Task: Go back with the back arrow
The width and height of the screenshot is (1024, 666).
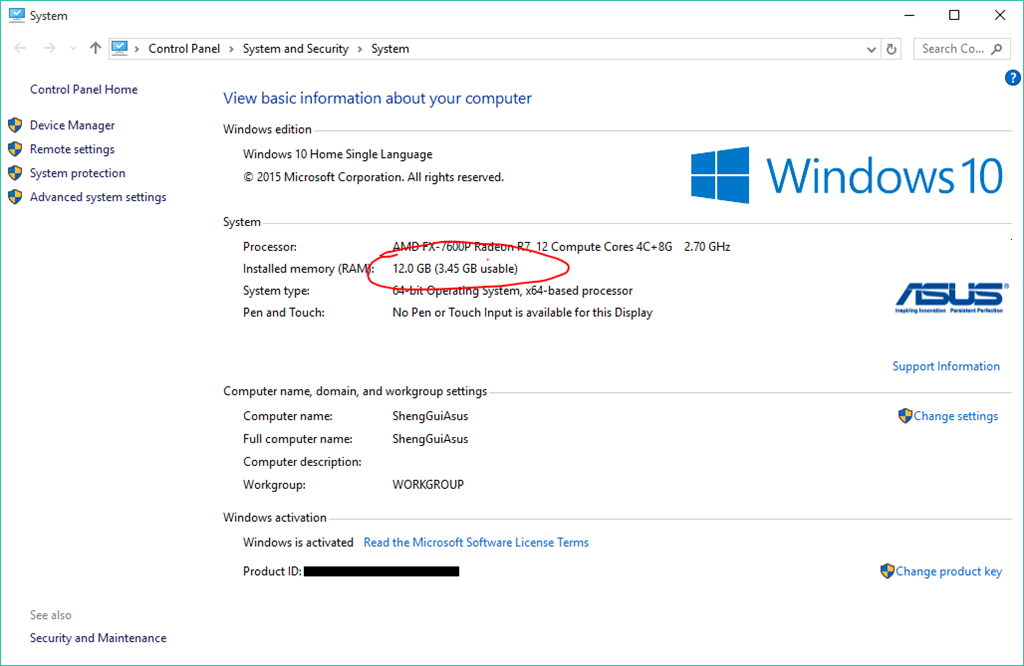Action: coord(20,48)
